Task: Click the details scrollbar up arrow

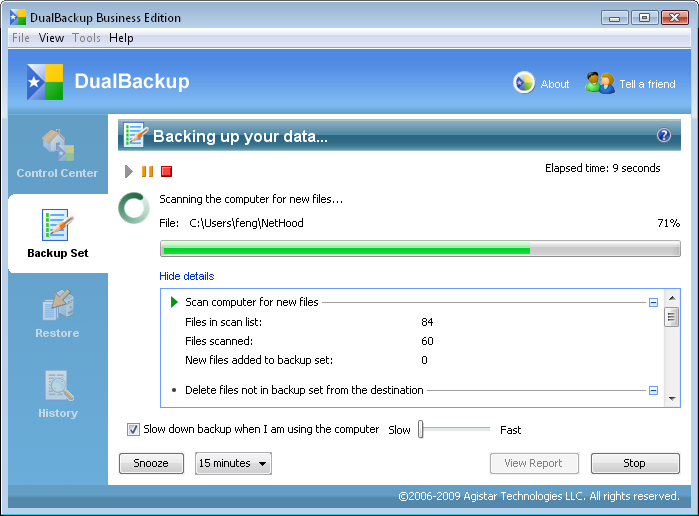Action: tap(672, 297)
